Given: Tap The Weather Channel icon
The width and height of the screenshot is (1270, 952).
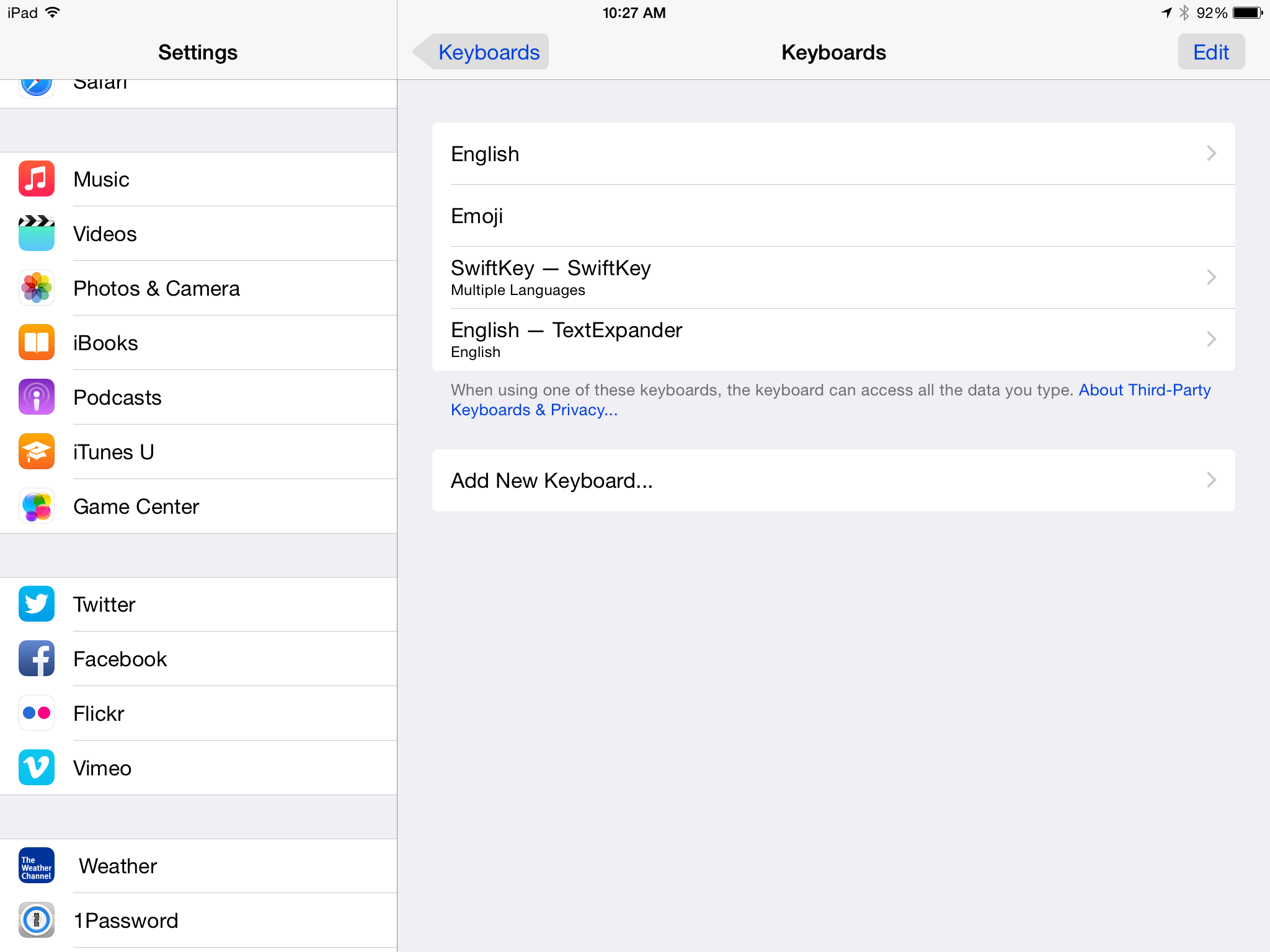Looking at the screenshot, I should point(37,866).
